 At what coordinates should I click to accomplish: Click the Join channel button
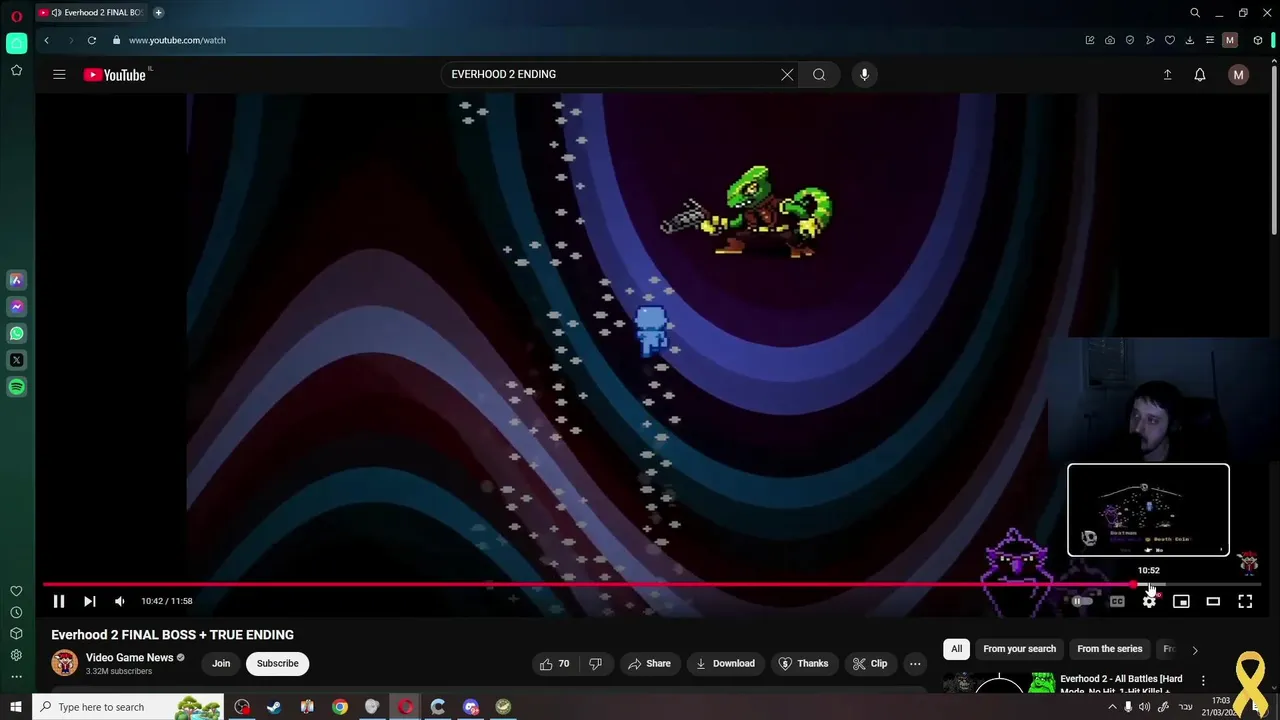click(x=221, y=663)
